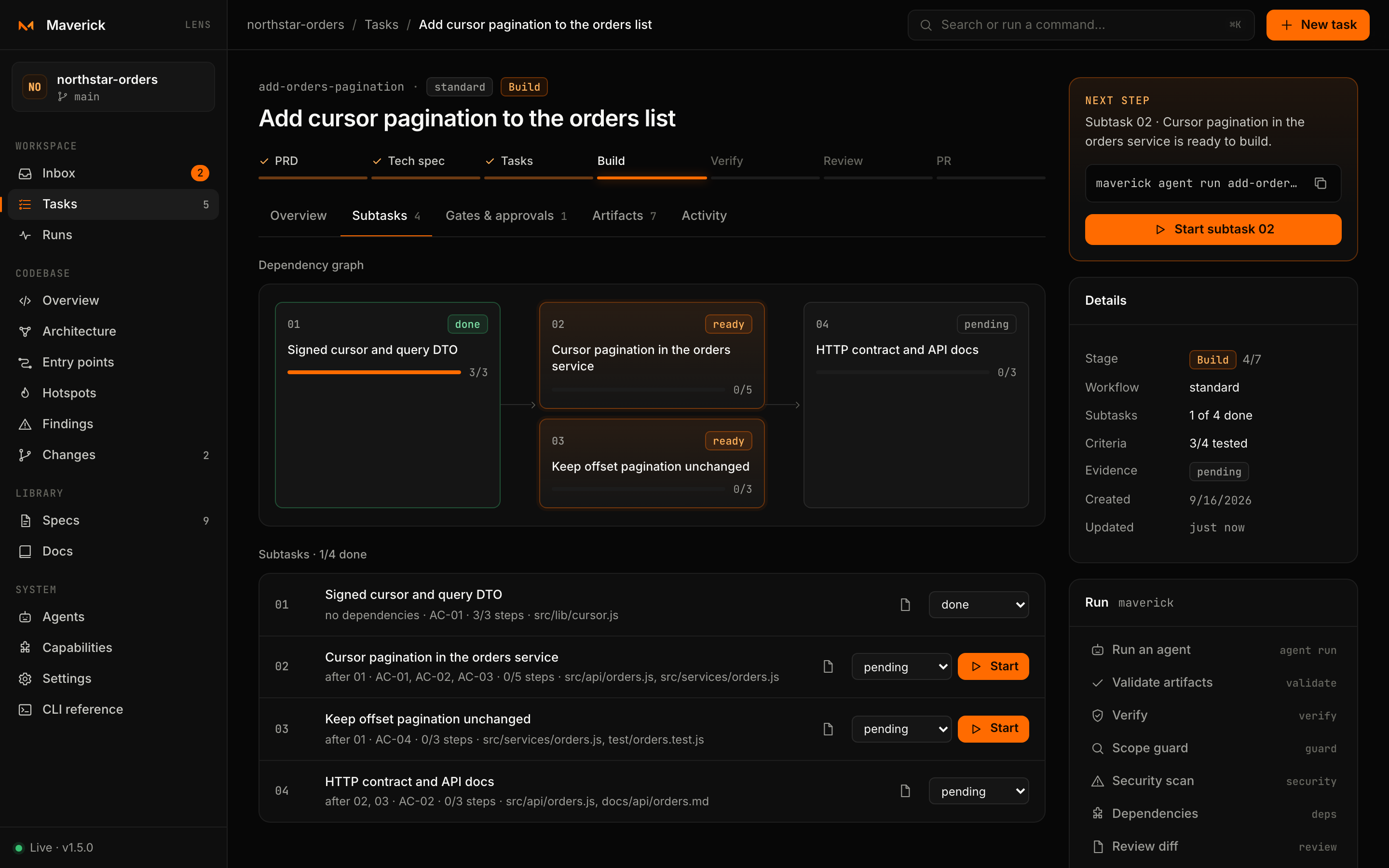This screenshot has width=1389, height=868.
Task: Open the Activity tab
Action: [704, 216]
